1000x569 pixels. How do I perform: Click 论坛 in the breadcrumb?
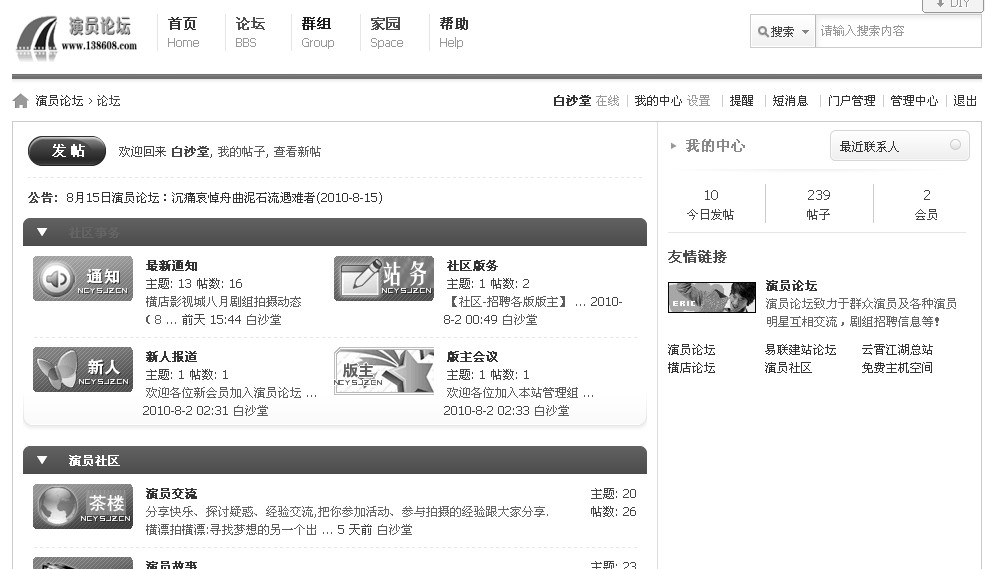(108, 101)
